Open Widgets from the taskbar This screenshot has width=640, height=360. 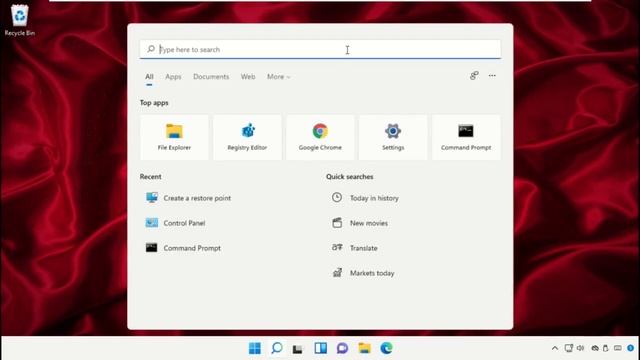(x=320, y=348)
